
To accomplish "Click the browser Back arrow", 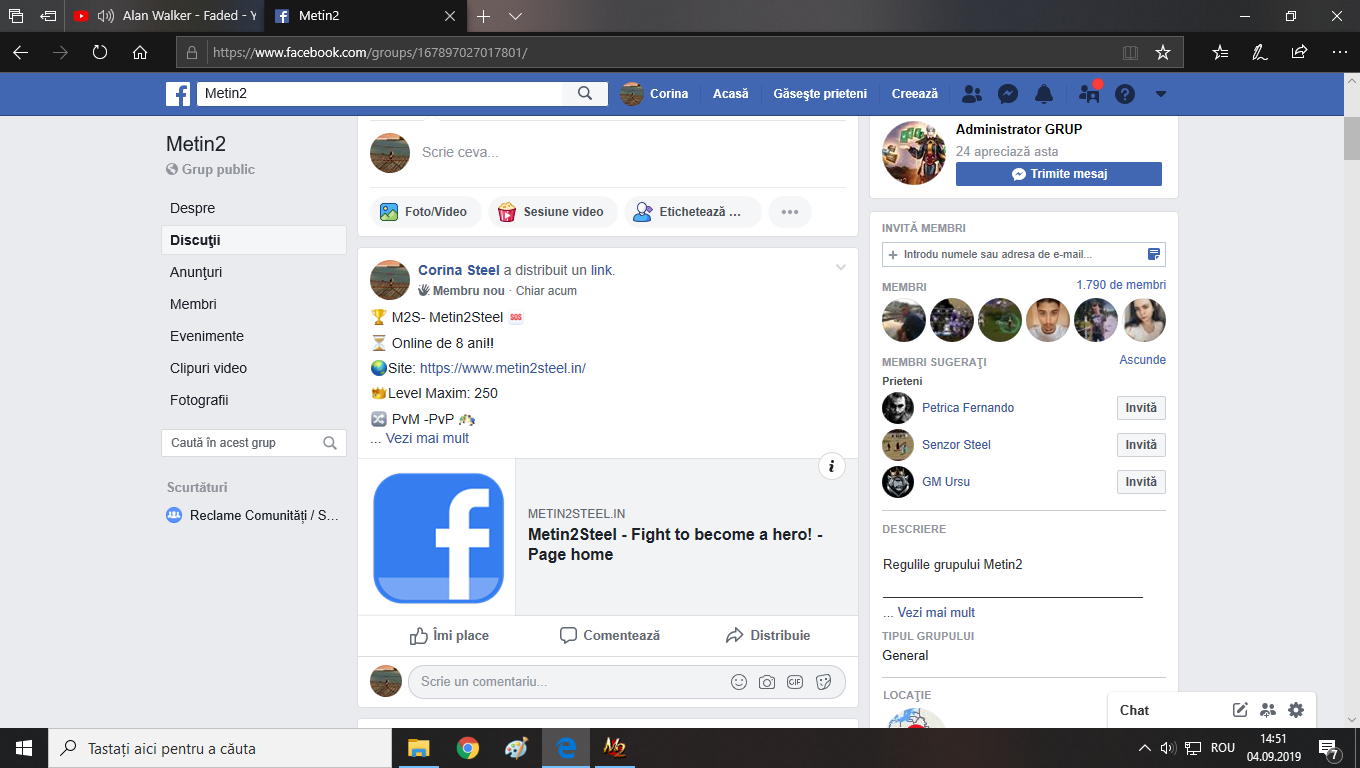I will pyautogui.click(x=20, y=52).
